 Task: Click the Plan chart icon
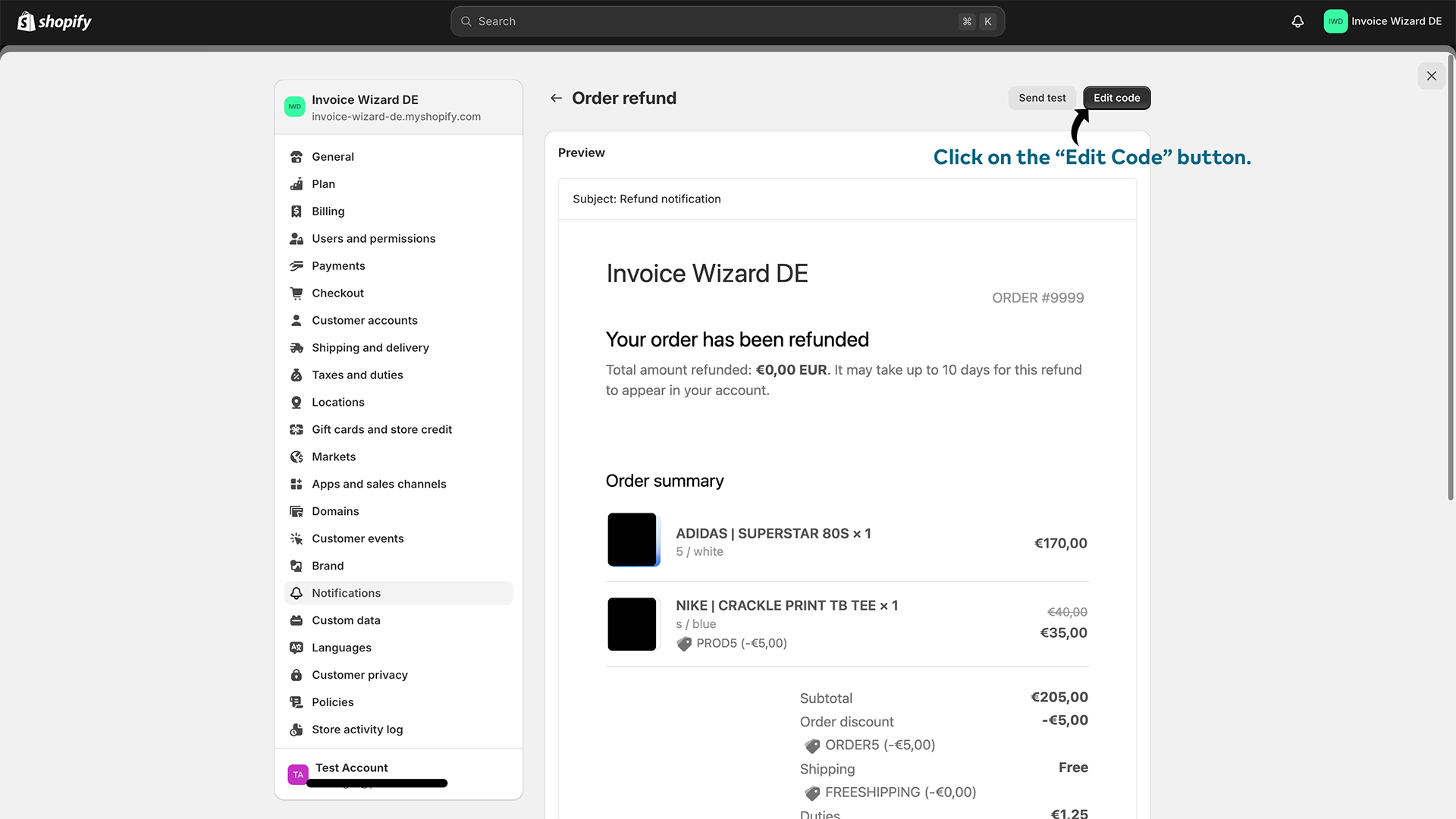click(x=297, y=184)
